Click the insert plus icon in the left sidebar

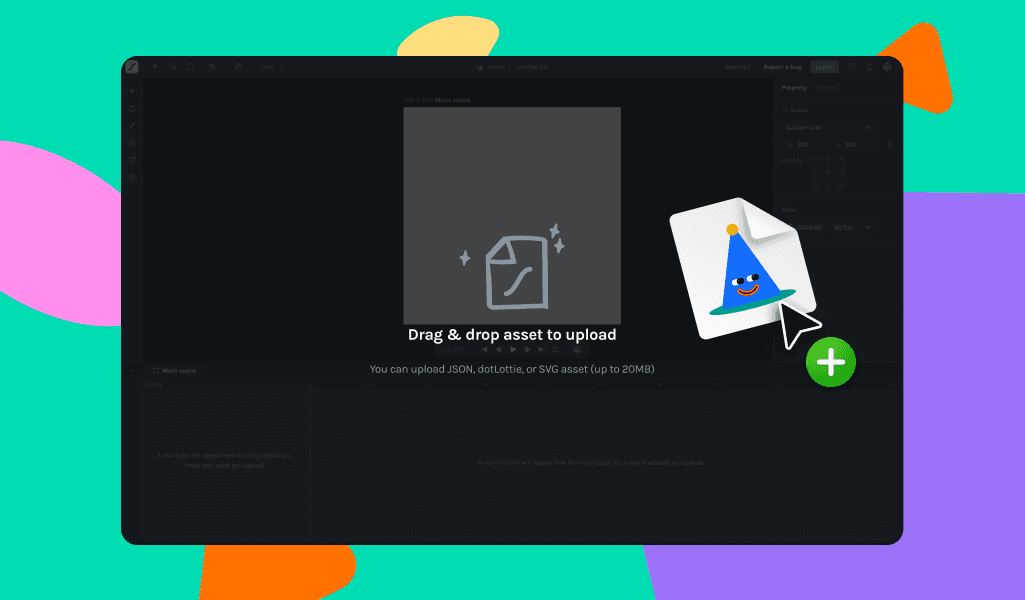tap(131, 91)
